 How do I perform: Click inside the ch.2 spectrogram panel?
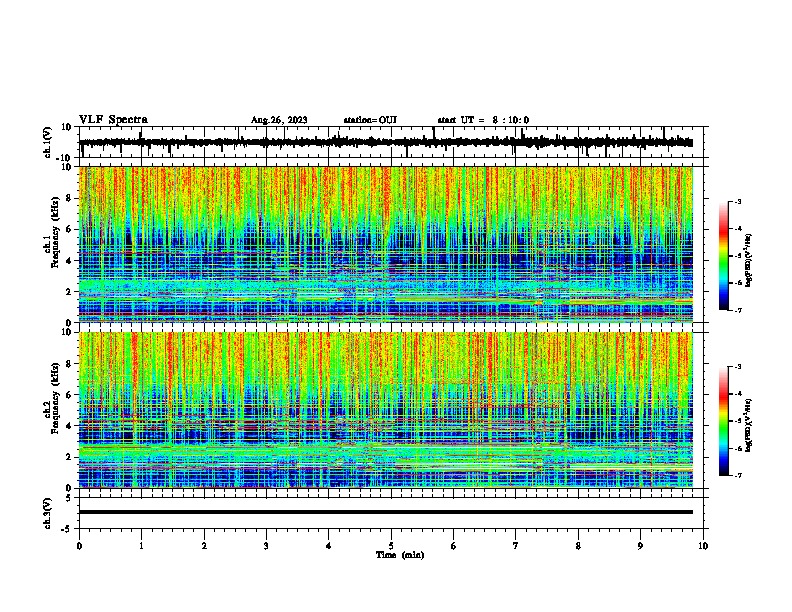pyautogui.click(x=386, y=410)
